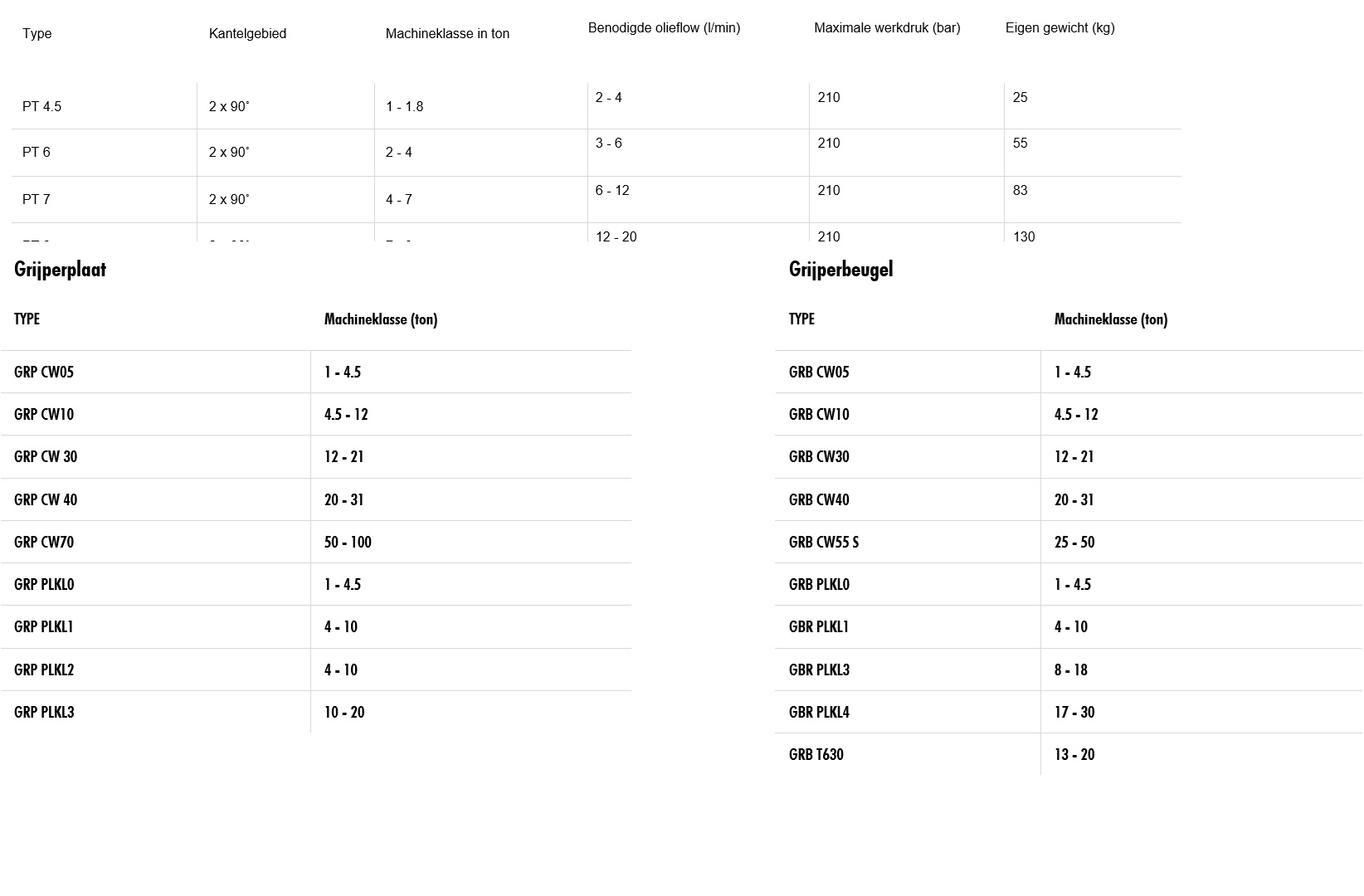Click Benodigde olieflow (l/min) column header
Viewport: 1364px width, 896px height.
point(664,28)
